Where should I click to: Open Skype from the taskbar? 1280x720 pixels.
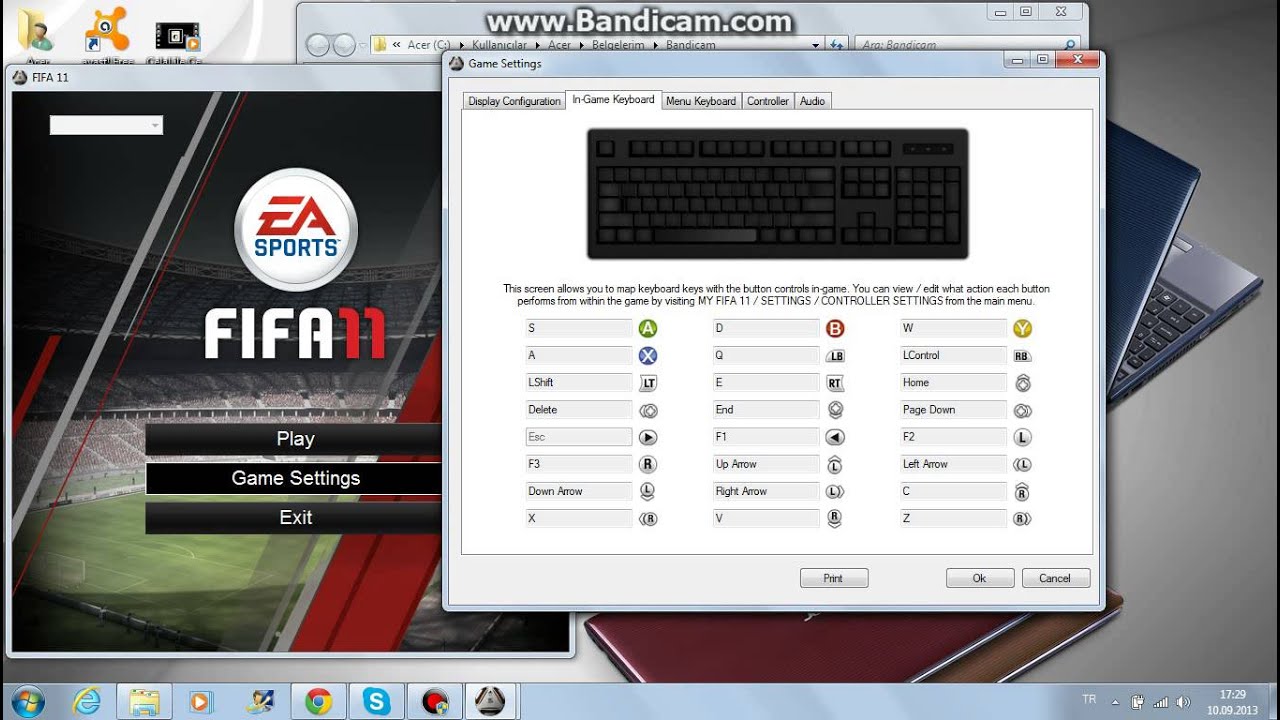(377, 702)
